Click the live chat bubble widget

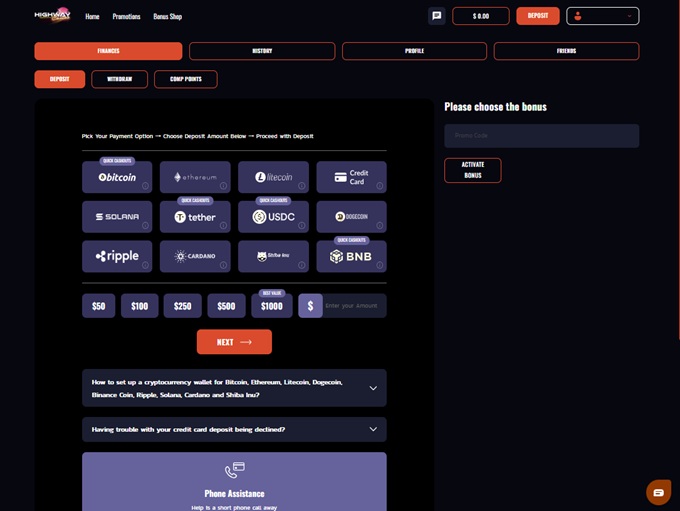tap(657, 492)
